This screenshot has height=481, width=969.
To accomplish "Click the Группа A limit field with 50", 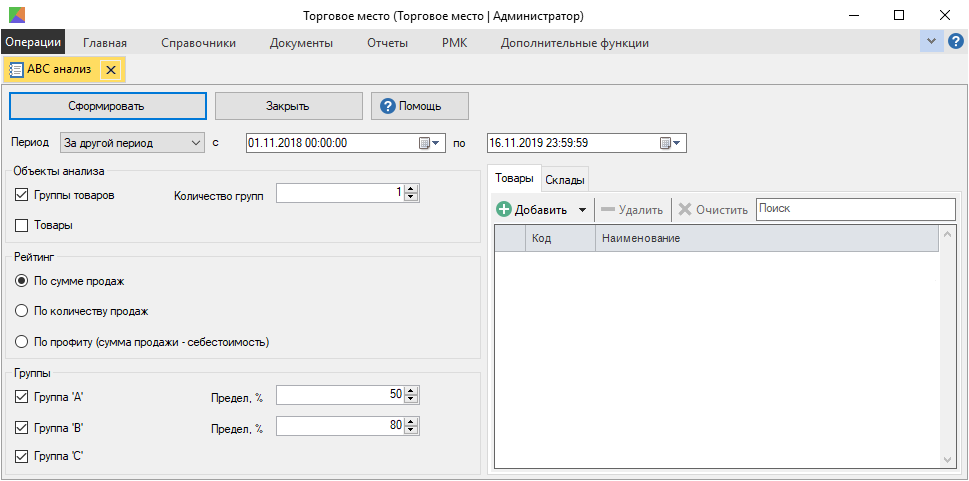I will [341, 395].
